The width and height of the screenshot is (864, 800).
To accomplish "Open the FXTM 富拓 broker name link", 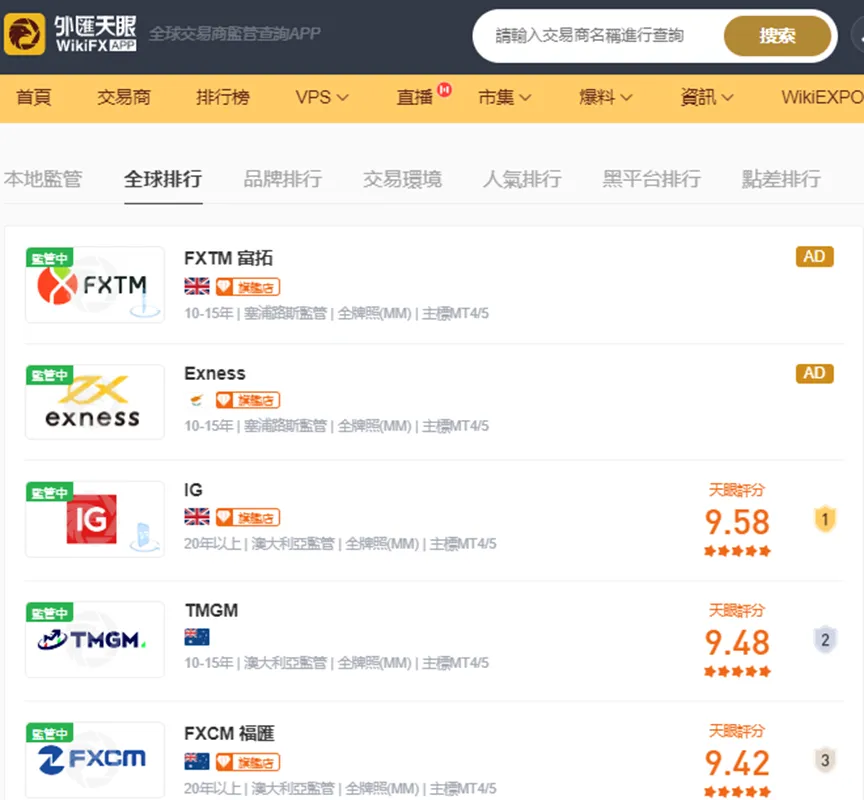I will 229,258.
